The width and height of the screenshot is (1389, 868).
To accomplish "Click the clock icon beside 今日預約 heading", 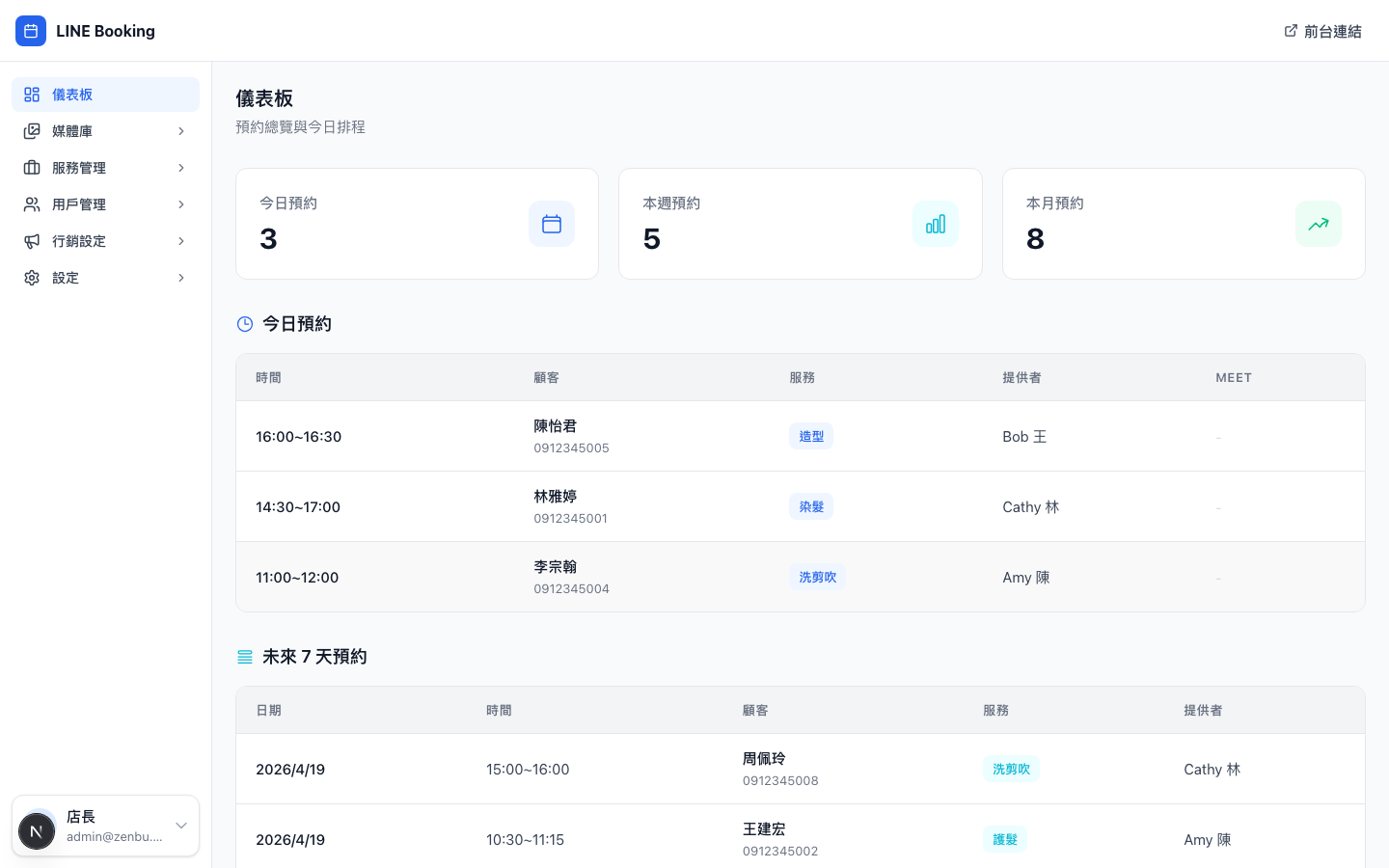I will point(244,324).
